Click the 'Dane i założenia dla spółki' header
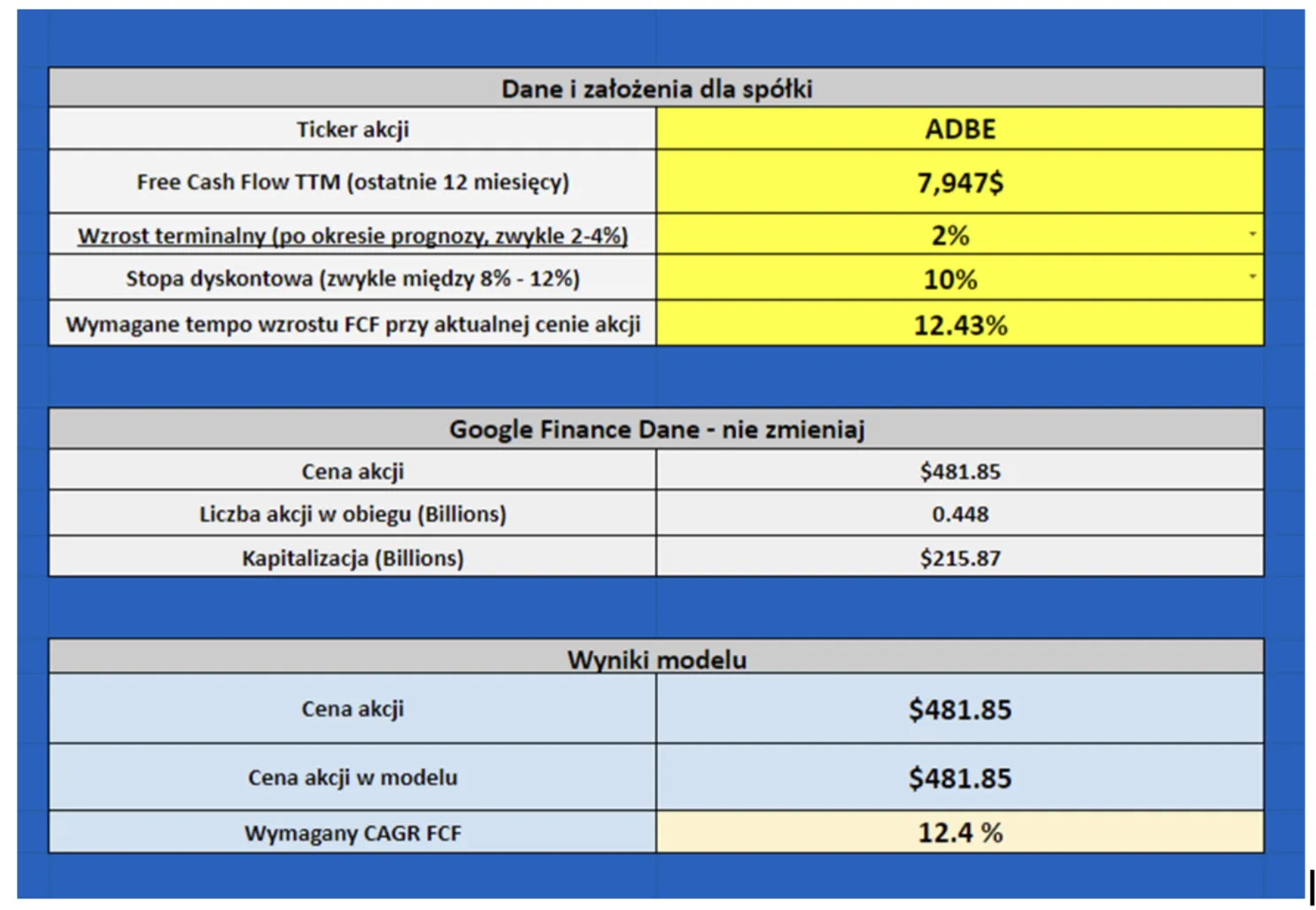This screenshot has height=910, width=1316. (x=656, y=89)
